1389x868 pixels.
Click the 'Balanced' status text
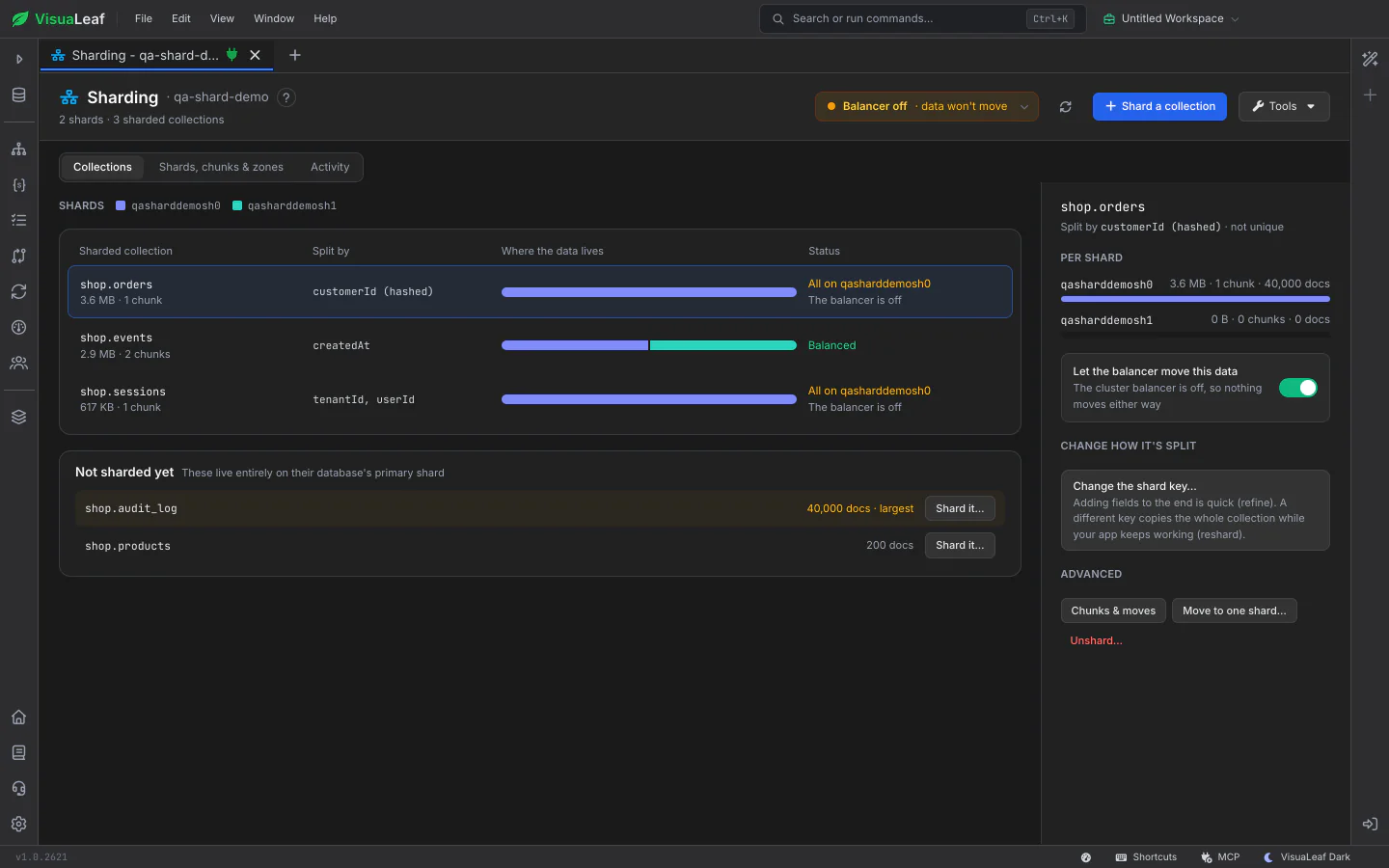click(x=831, y=345)
